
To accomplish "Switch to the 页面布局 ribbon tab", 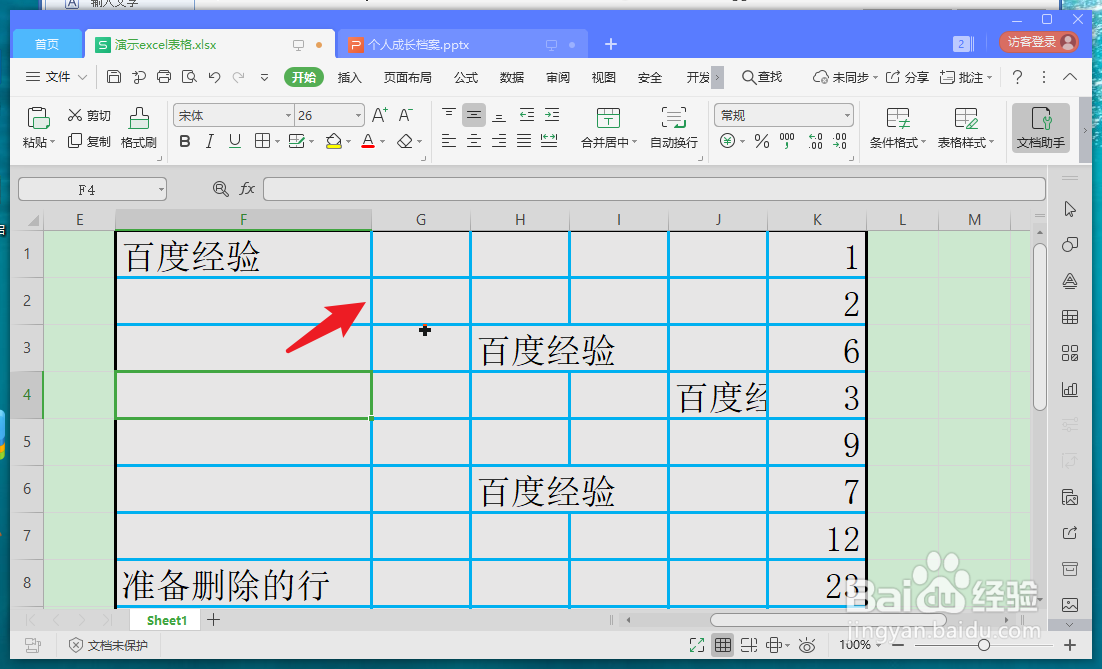I will [x=408, y=77].
